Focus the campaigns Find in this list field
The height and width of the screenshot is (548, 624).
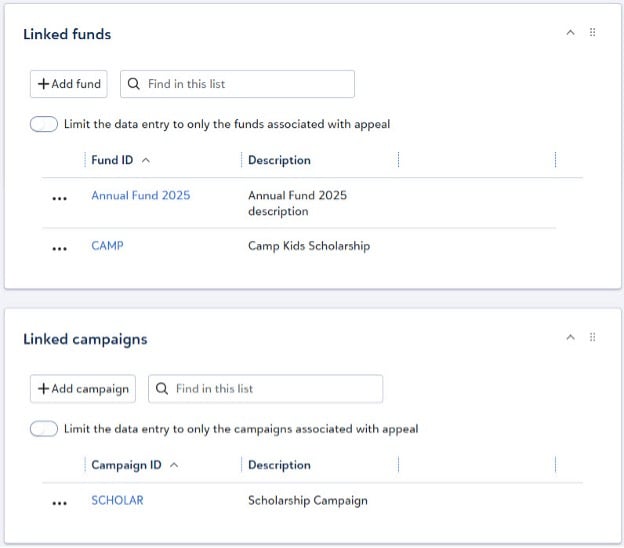(x=265, y=389)
